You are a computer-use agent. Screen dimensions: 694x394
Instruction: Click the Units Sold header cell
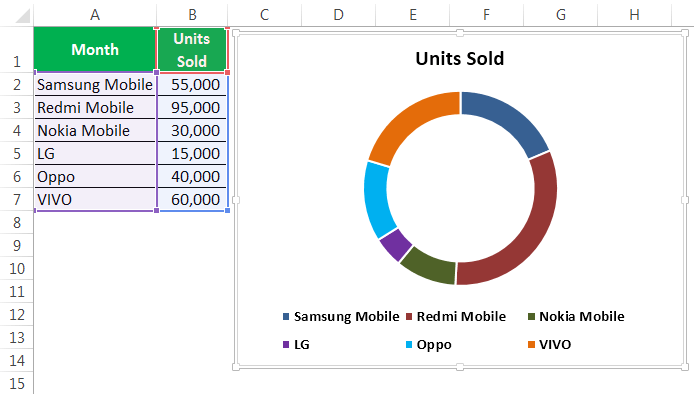[192, 50]
